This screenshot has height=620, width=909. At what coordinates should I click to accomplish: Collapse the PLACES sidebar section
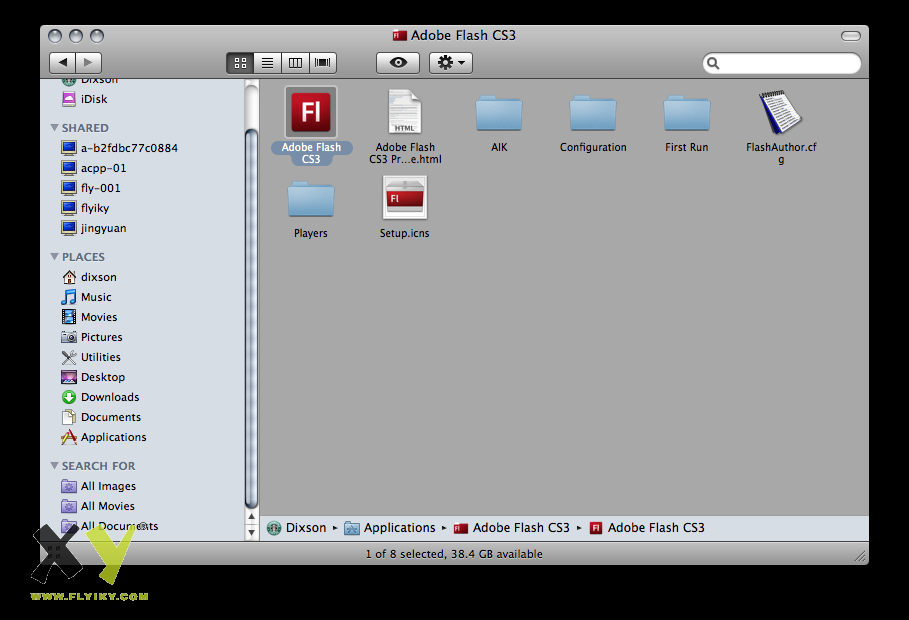(x=54, y=256)
